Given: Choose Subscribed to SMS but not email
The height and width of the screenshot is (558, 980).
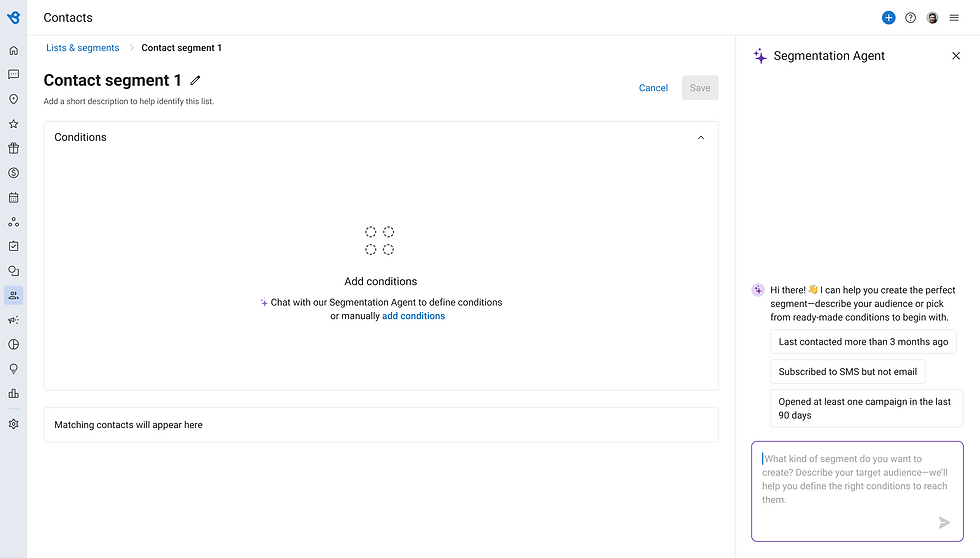Looking at the screenshot, I should coord(848,372).
